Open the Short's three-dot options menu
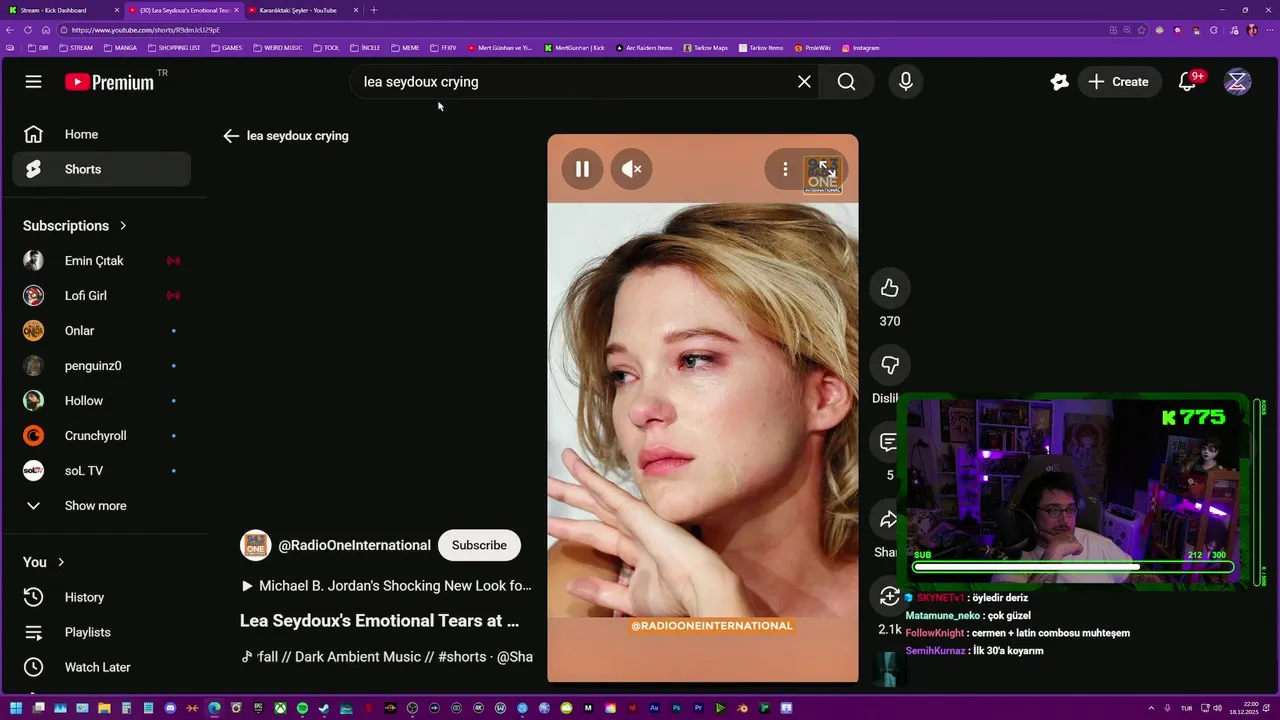The image size is (1280, 720). [x=785, y=169]
